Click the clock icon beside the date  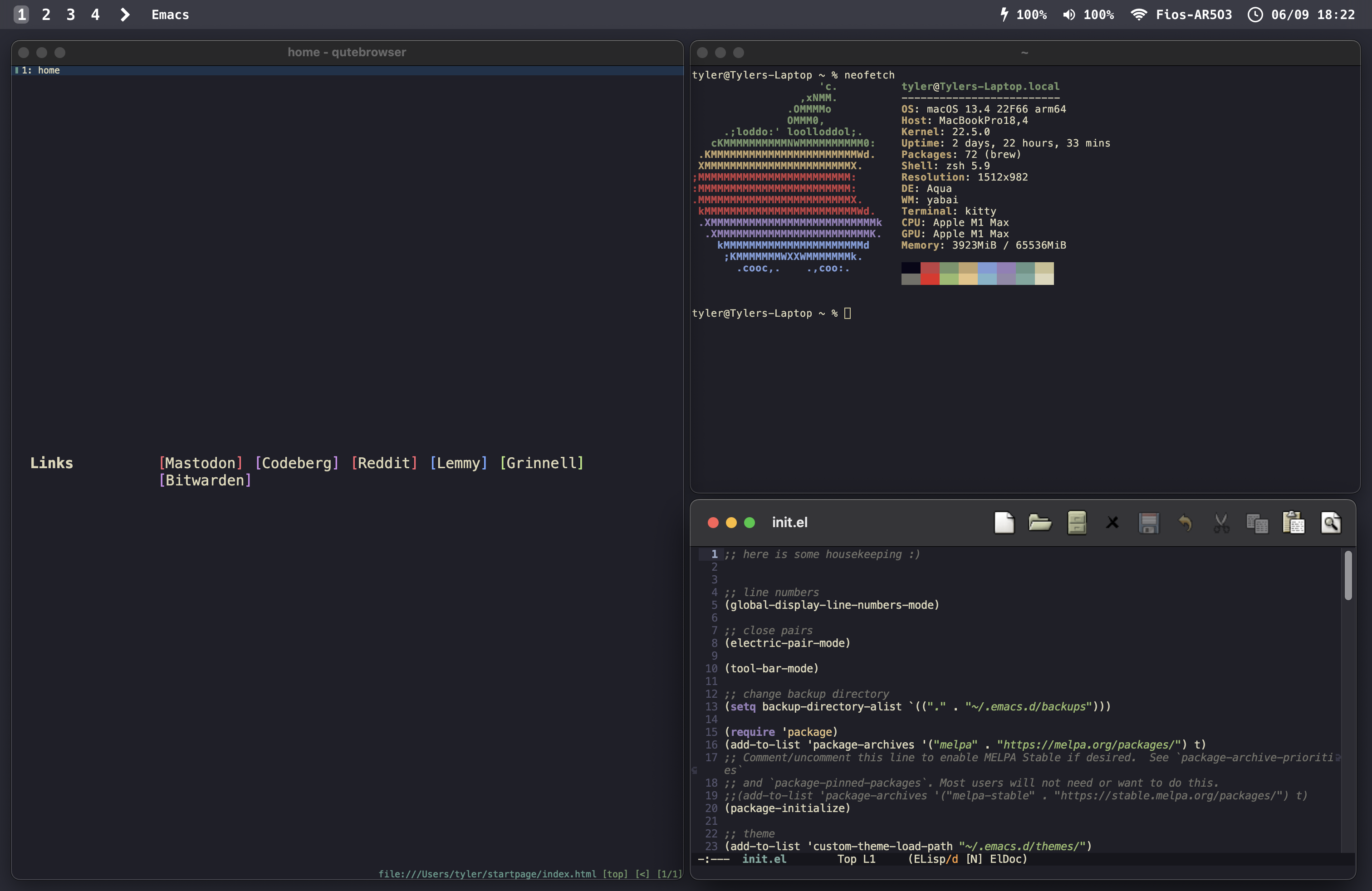[1255, 15]
